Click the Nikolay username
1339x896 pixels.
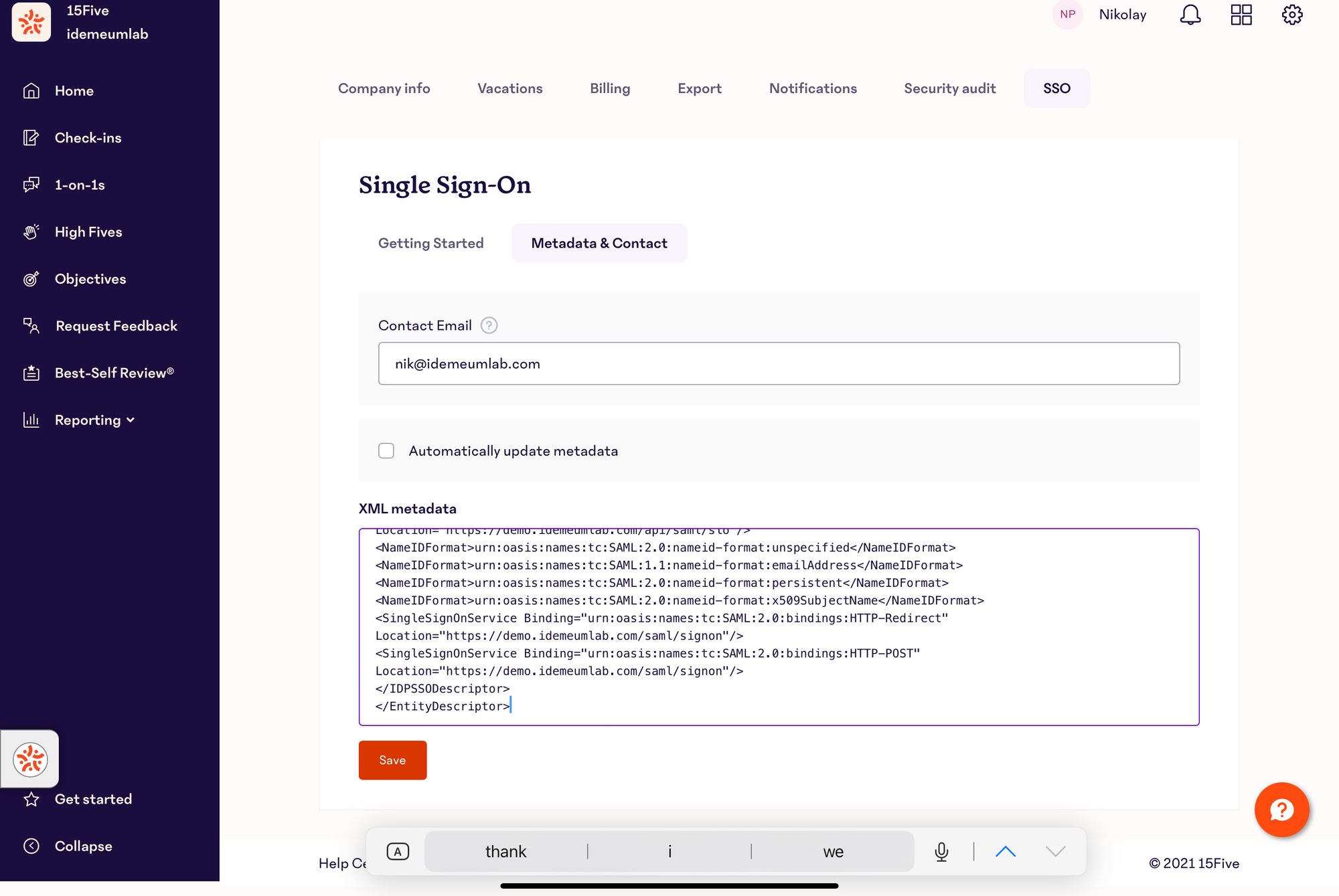point(1123,15)
